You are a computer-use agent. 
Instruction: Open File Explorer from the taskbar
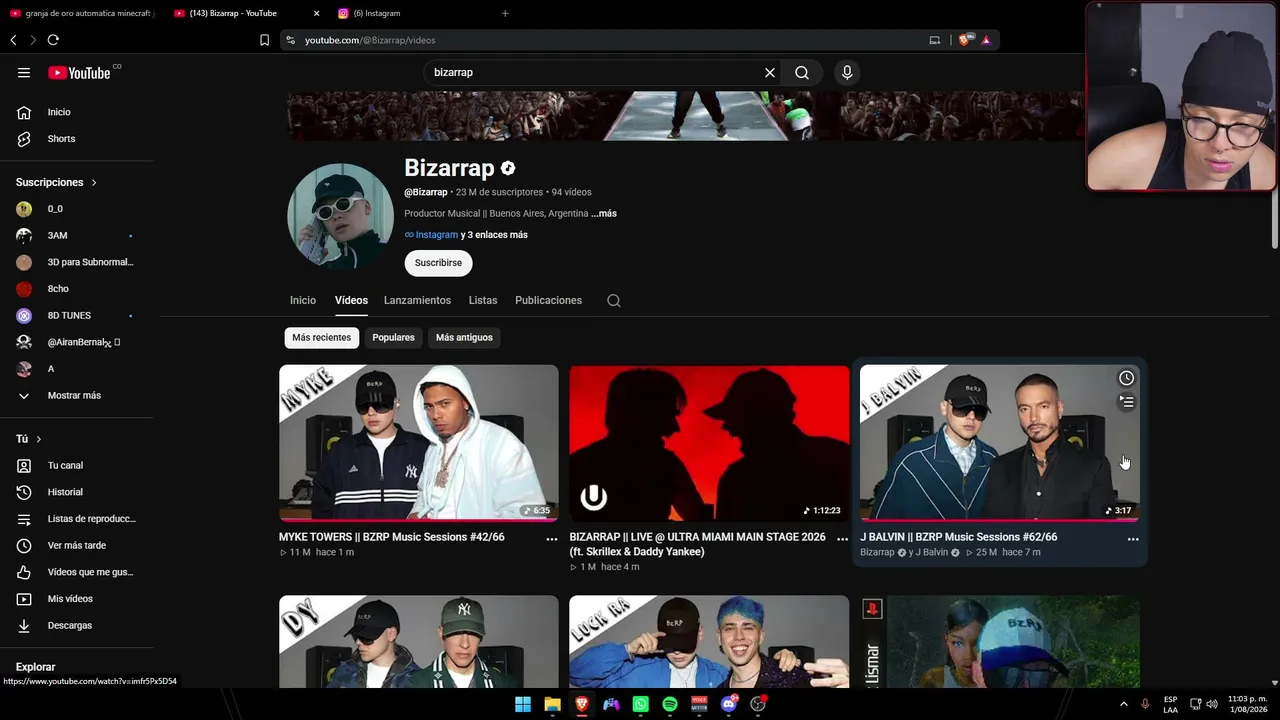click(552, 704)
